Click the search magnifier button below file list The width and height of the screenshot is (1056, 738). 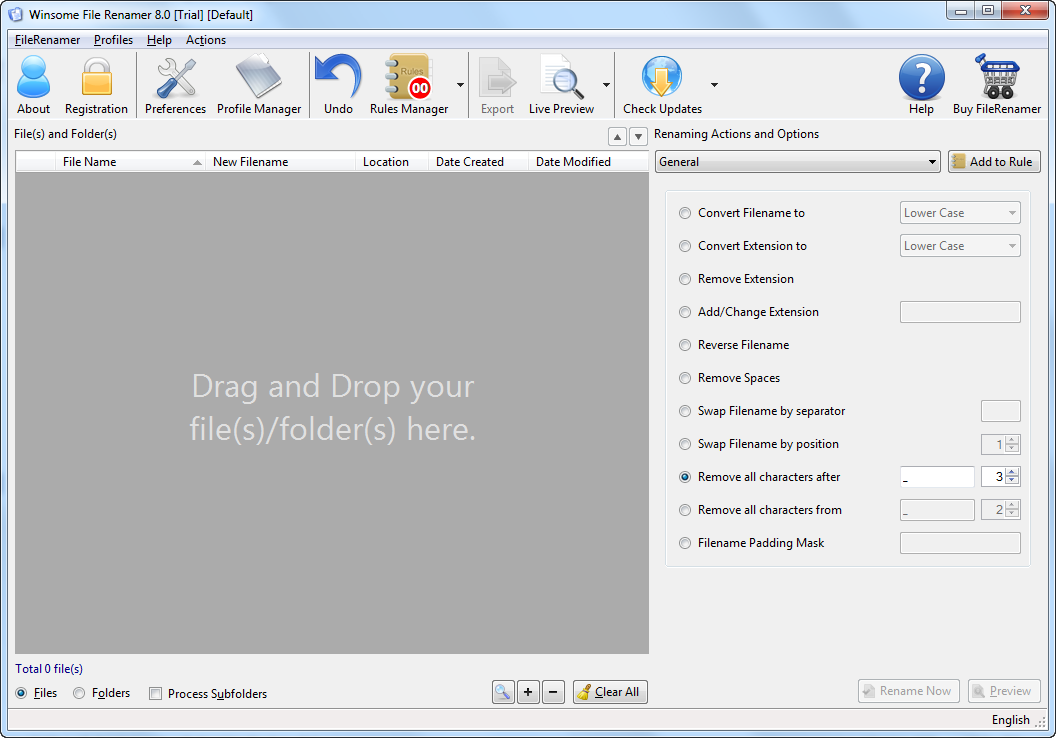(x=503, y=692)
